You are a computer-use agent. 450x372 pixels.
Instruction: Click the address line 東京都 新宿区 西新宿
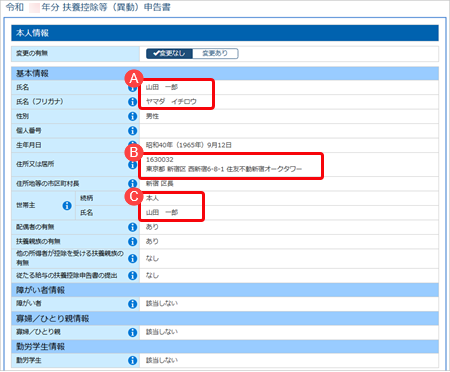(x=224, y=169)
